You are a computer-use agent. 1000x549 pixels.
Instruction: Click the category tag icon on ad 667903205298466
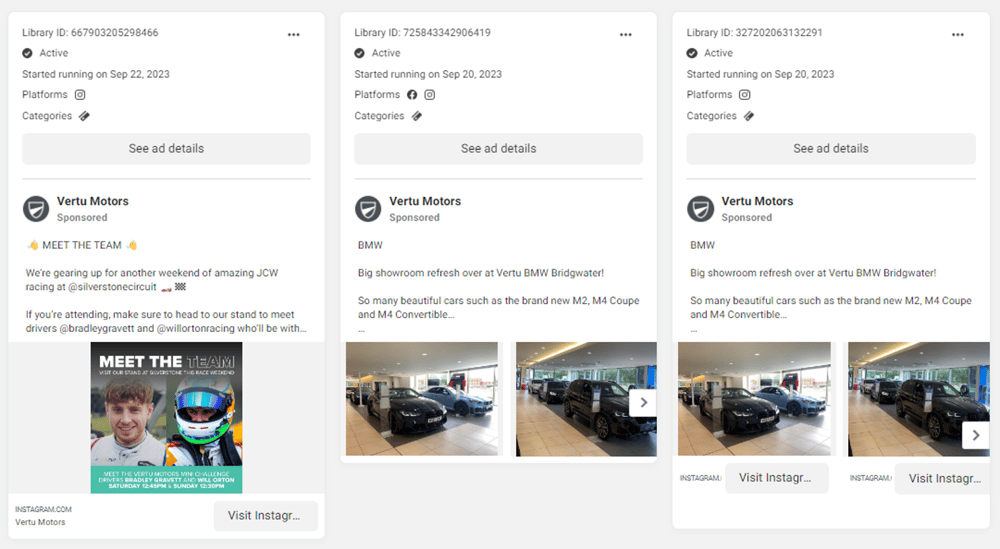[84, 116]
